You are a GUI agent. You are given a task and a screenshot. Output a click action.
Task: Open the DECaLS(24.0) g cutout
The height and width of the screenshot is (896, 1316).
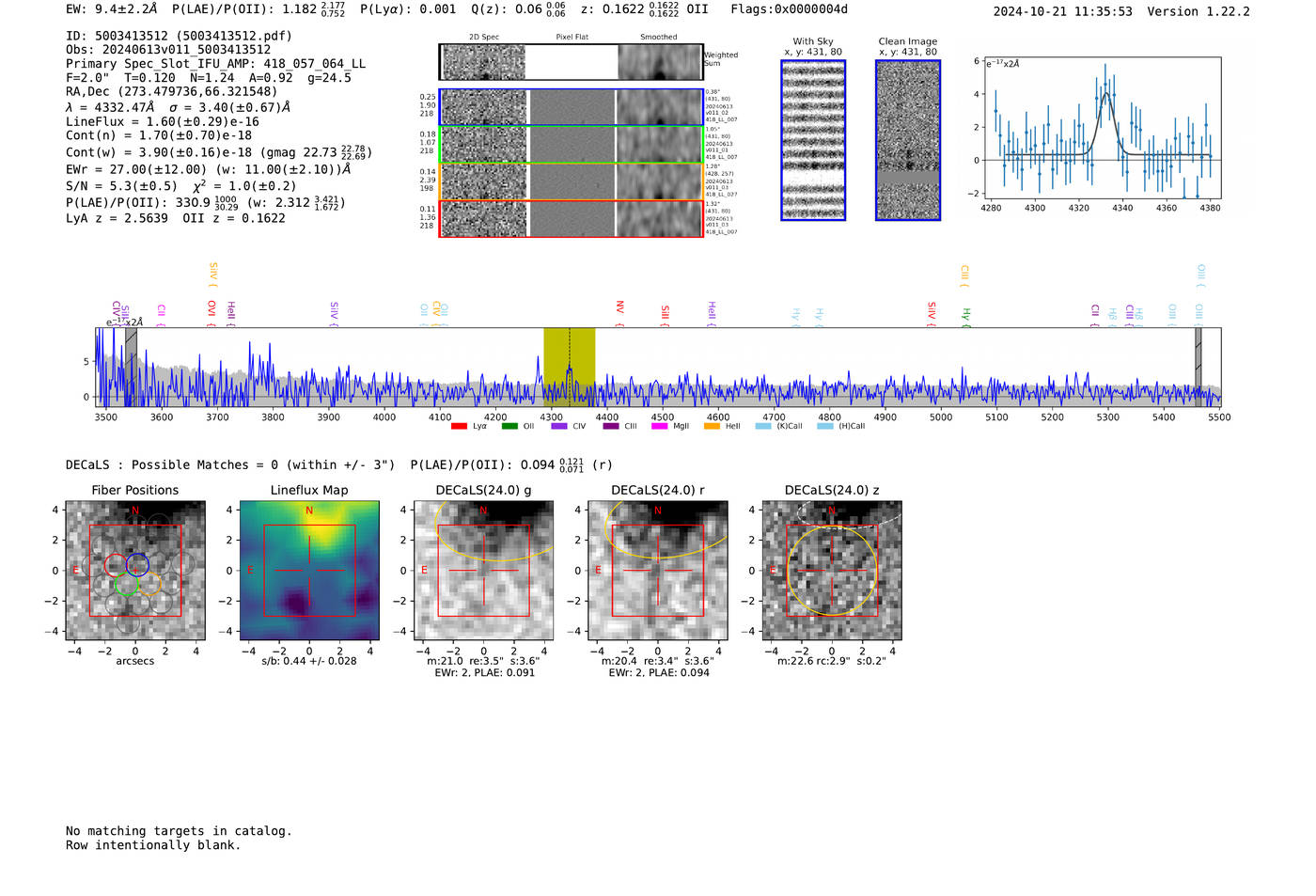click(484, 571)
